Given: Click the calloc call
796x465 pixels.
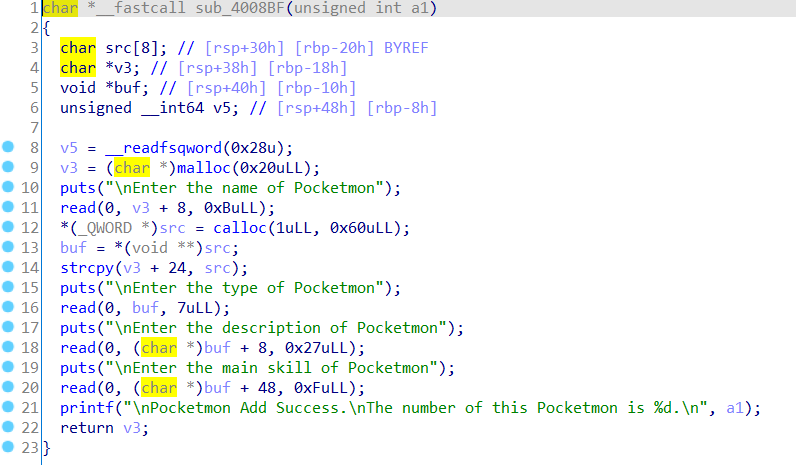Looking at the screenshot, I should click(x=240, y=228).
